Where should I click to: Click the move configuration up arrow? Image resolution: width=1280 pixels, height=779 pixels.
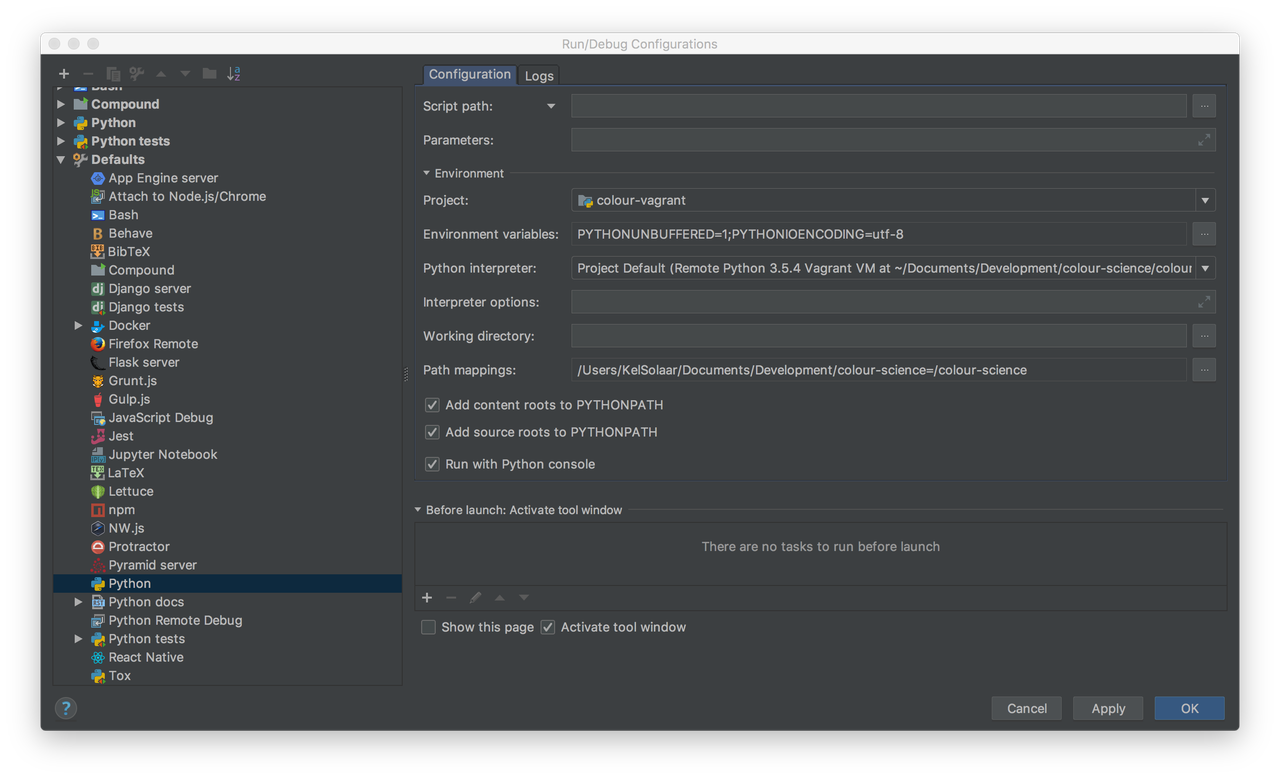coord(161,74)
